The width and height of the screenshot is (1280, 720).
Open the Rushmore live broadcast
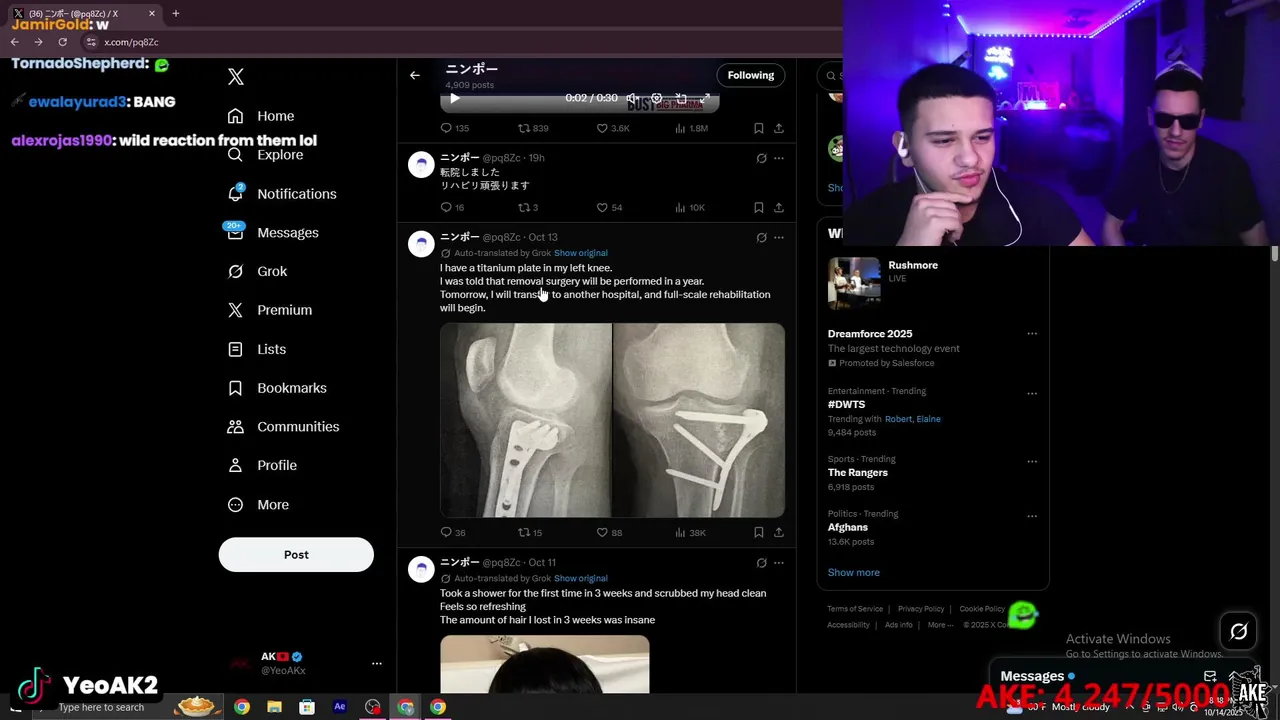point(932,283)
